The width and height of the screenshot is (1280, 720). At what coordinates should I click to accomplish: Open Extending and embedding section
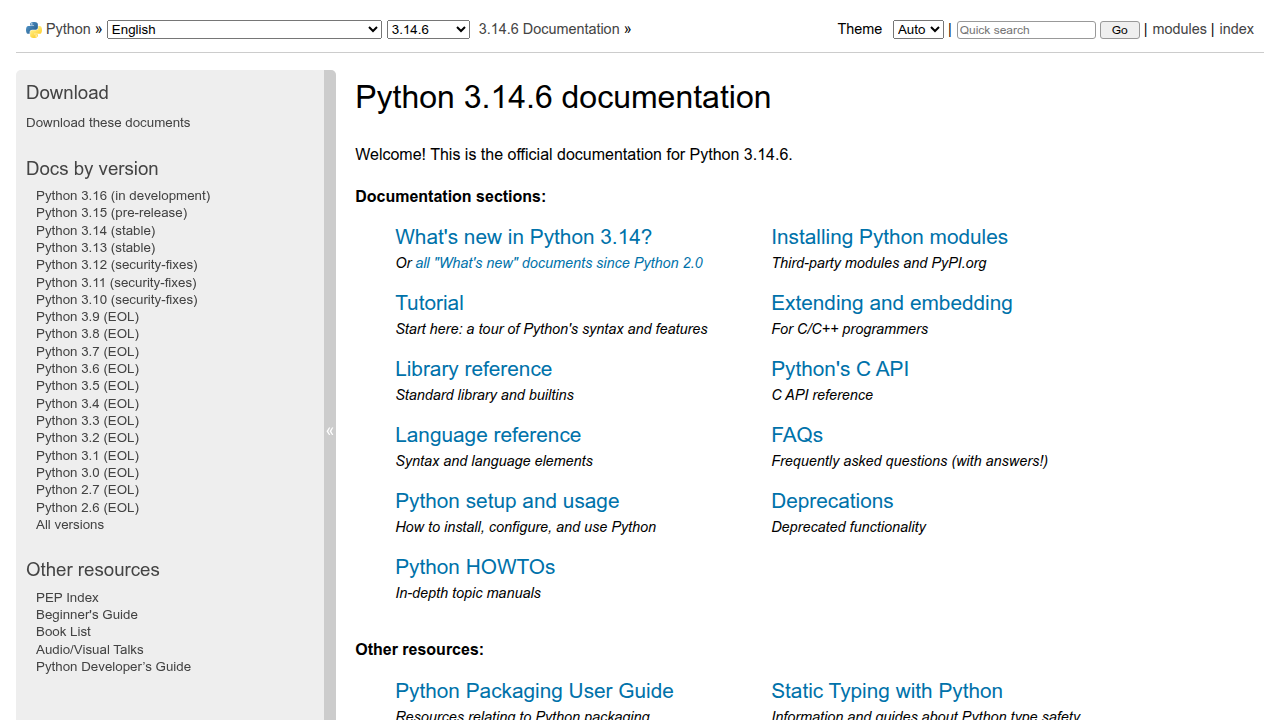click(892, 303)
